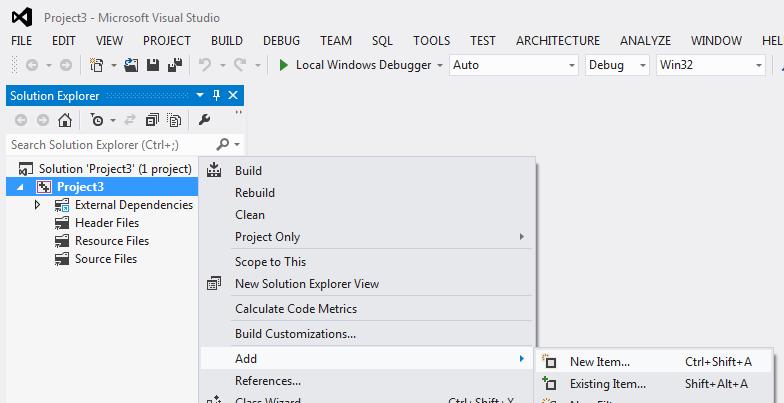Click the Sync with Active Document icon
784x403 pixels.
pos(130,120)
